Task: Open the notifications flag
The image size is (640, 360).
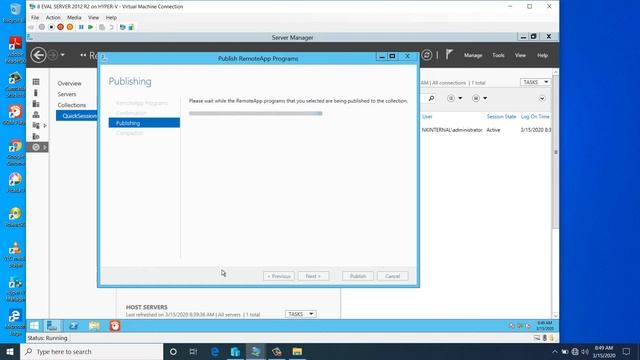Action: coord(449,54)
